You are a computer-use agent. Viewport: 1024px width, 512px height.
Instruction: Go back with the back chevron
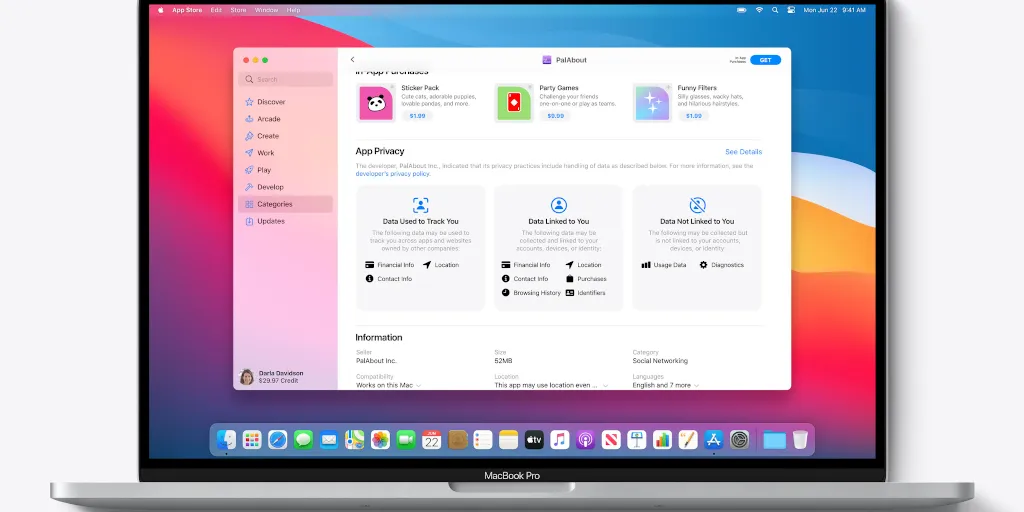pyautogui.click(x=353, y=60)
